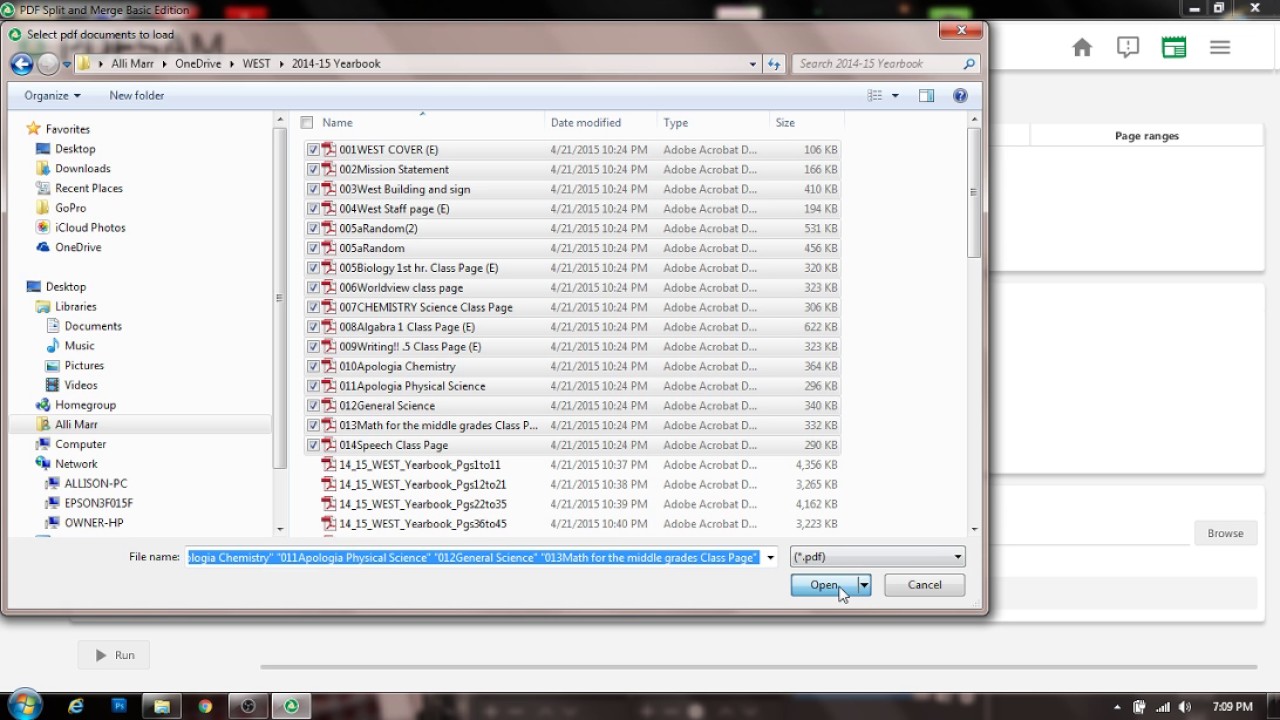Click the home icon in PDFsam window
The height and width of the screenshot is (720, 1280).
coord(1082,48)
